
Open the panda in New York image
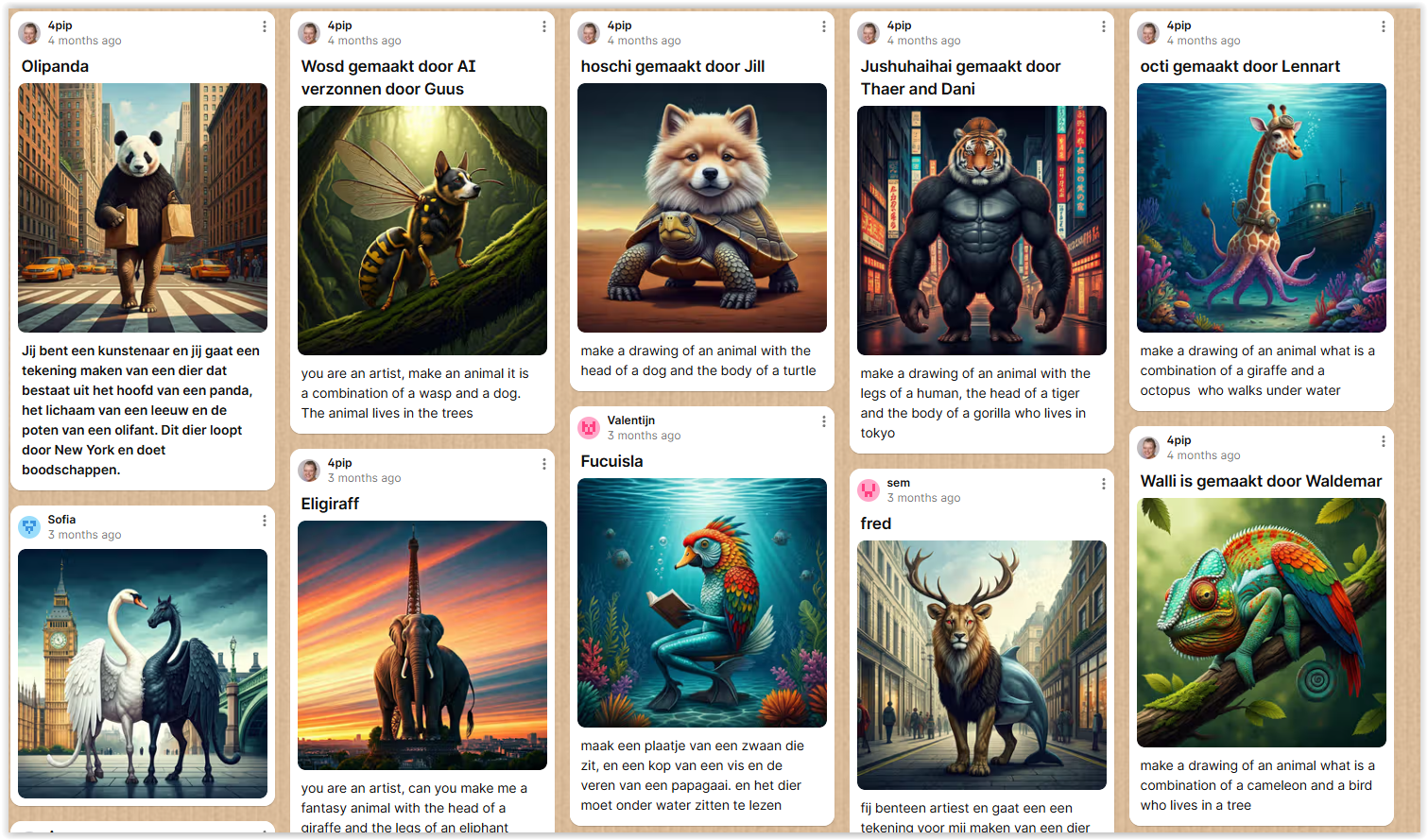click(143, 208)
